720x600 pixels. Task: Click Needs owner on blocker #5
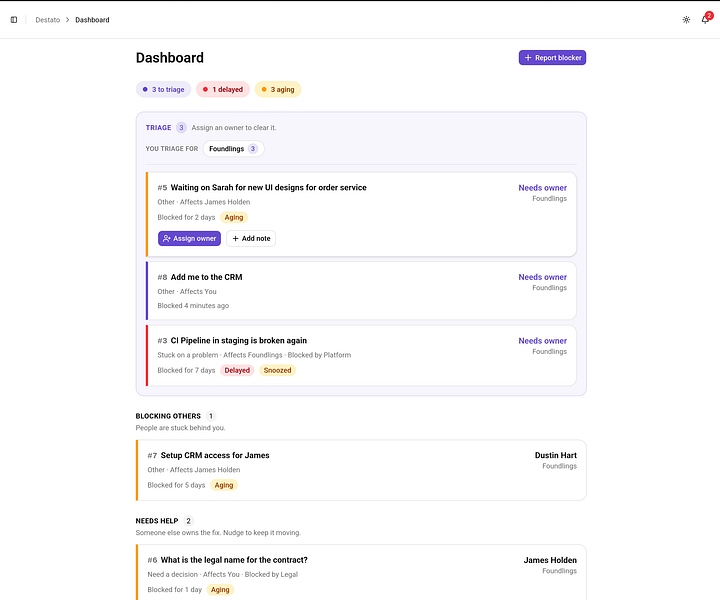(x=542, y=188)
